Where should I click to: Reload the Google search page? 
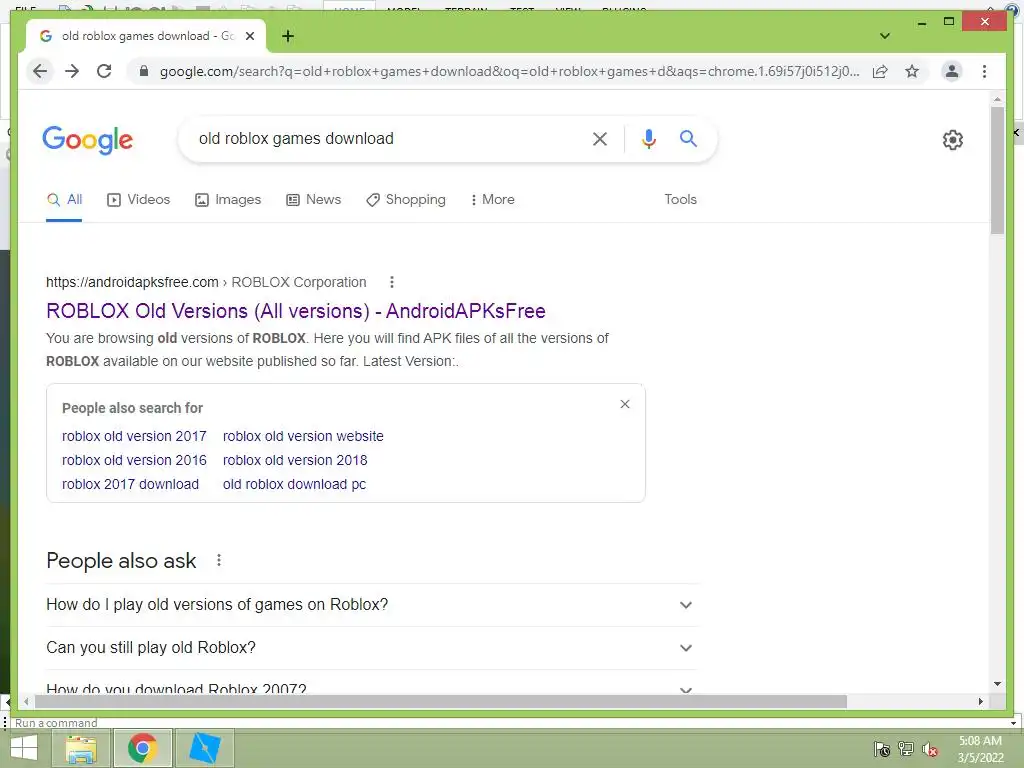pyautogui.click(x=104, y=71)
